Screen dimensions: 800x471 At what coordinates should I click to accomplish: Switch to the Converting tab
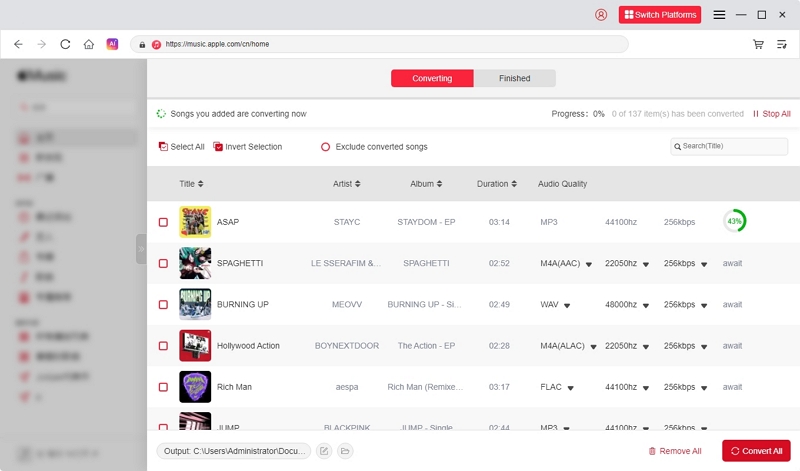point(432,78)
